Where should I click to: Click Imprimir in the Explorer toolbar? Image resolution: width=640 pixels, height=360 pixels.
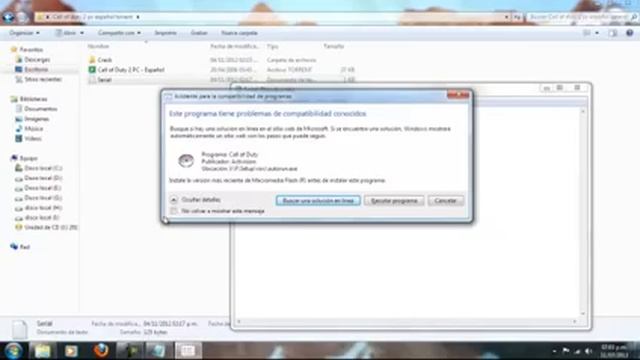(x=165, y=33)
